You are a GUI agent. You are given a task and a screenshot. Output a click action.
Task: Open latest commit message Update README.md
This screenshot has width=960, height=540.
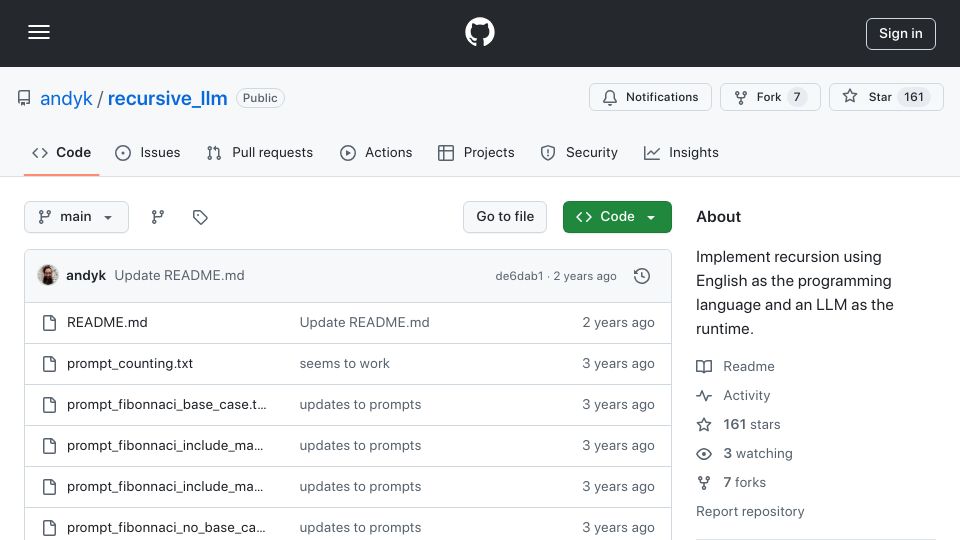[x=179, y=276]
